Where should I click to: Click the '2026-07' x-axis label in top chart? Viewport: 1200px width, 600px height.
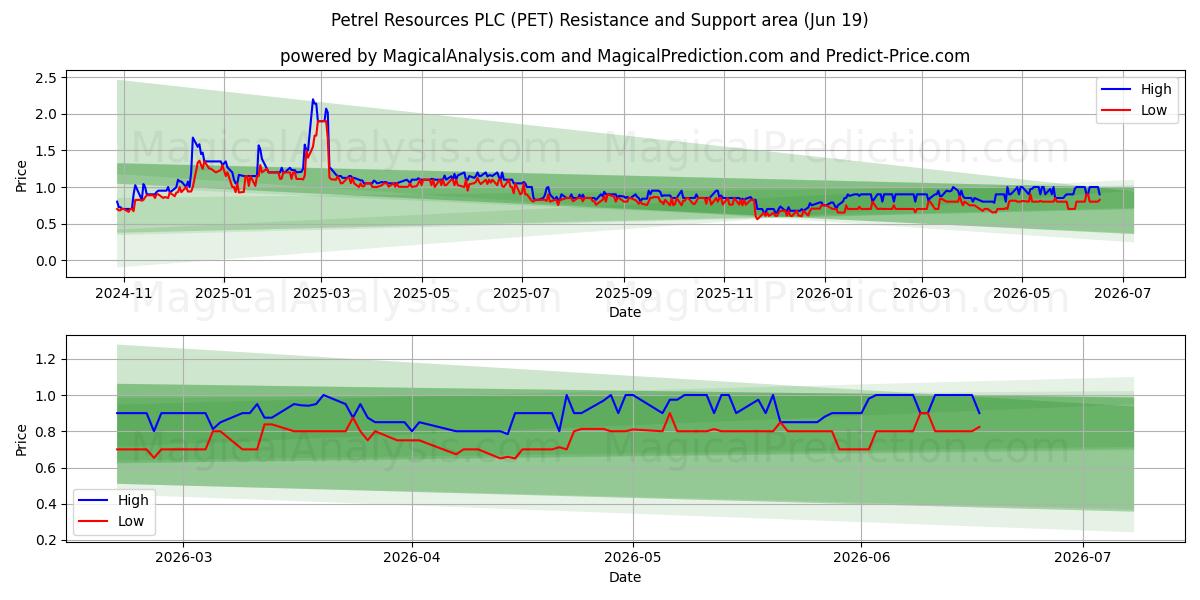pos(1122,294)
